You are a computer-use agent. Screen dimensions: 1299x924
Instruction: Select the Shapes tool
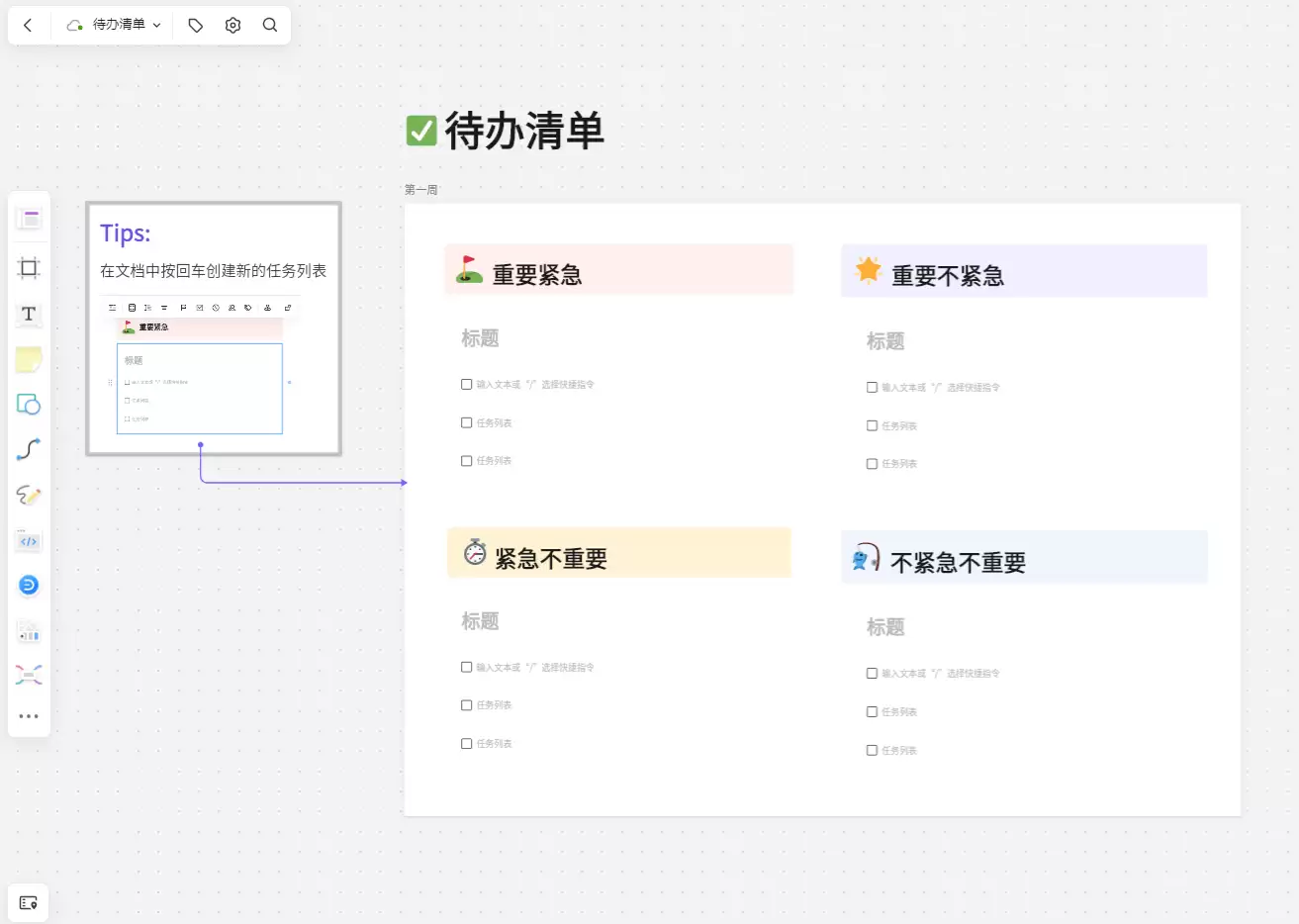(x=29, y=404)
